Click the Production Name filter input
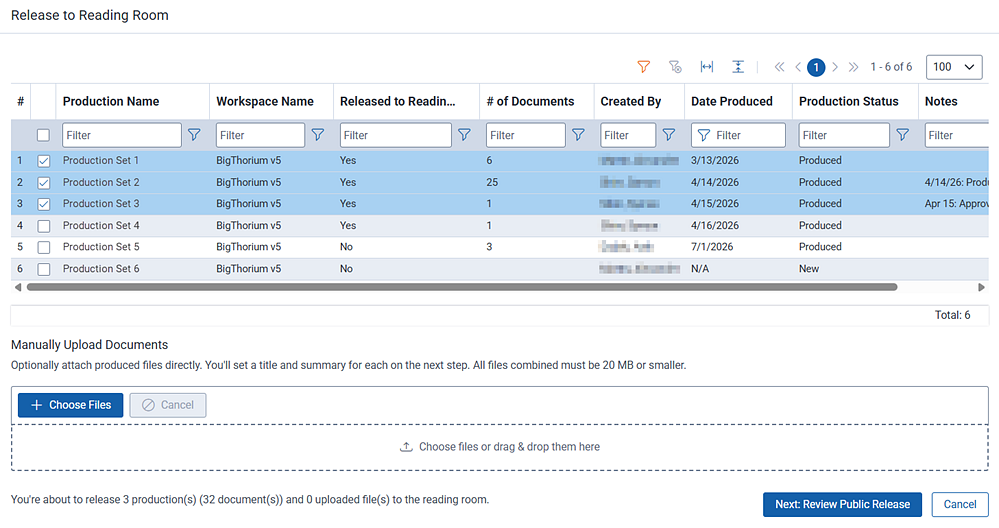The height and width of the screenshot is (528, 999). point(122,135)
